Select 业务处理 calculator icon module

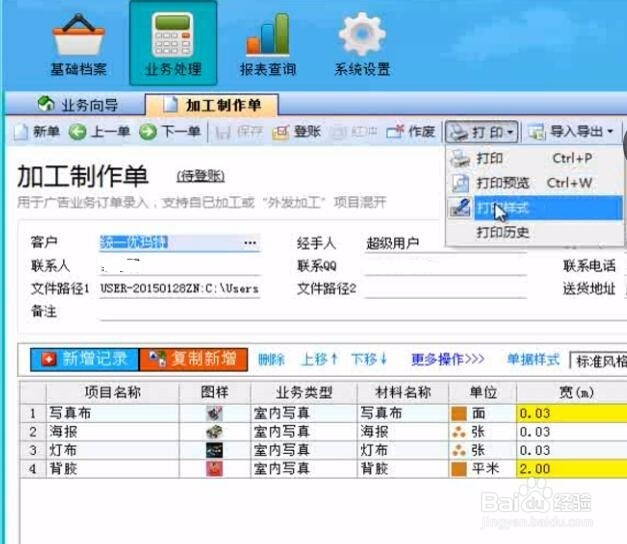pos(173,43)
